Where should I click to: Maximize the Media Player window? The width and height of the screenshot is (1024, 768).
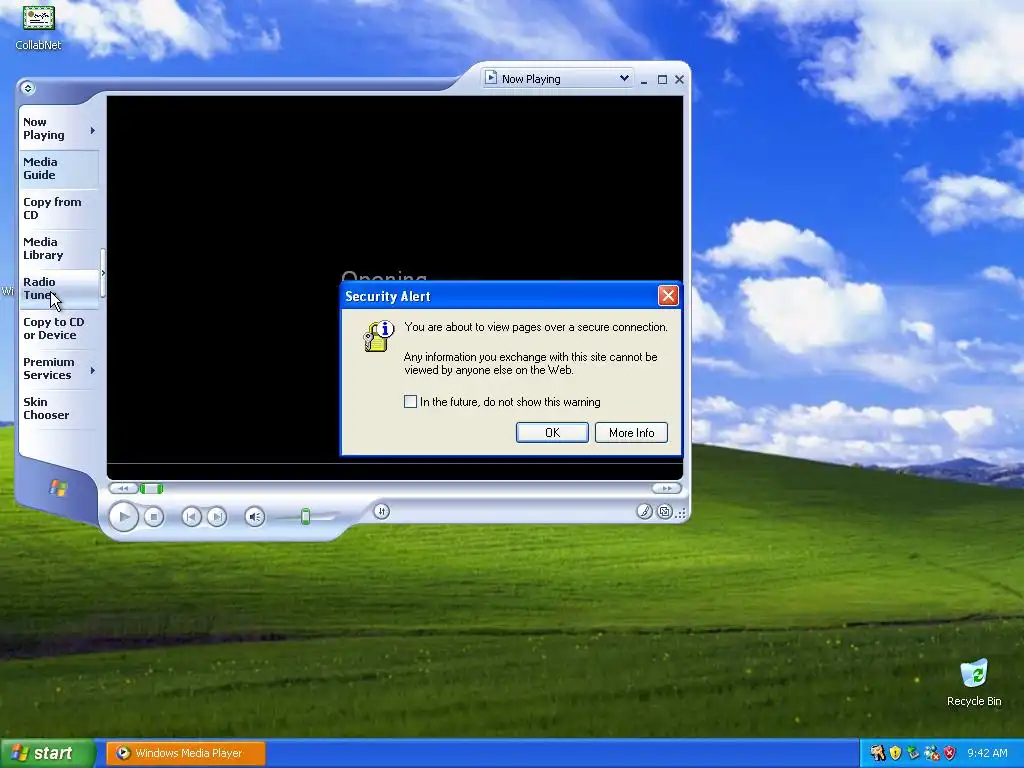click(662, 80)
